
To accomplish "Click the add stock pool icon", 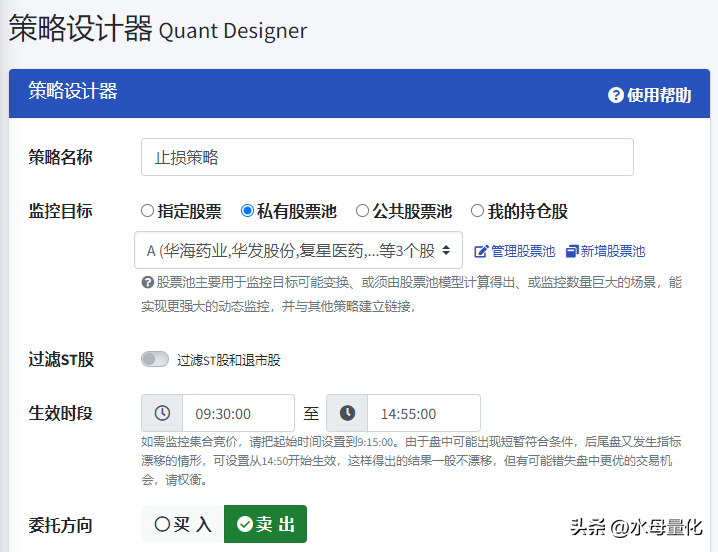I will 572,251.
